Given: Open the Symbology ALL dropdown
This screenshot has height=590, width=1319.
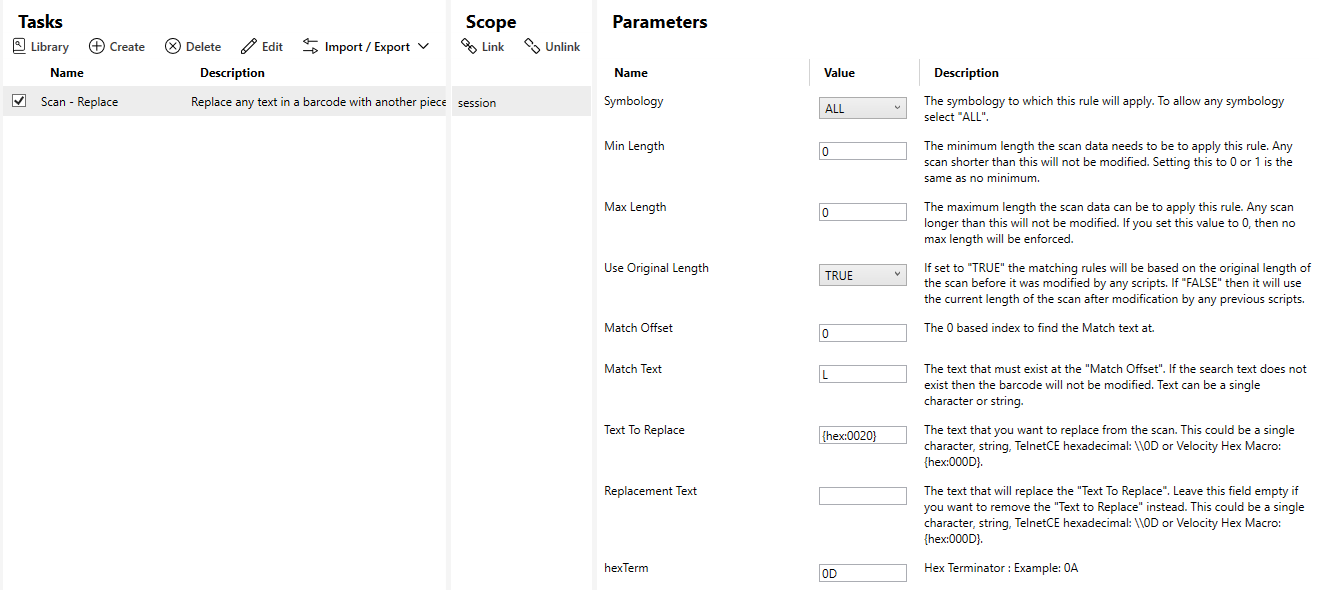Looking at the screenshot, I should click(x=862, y=108).
